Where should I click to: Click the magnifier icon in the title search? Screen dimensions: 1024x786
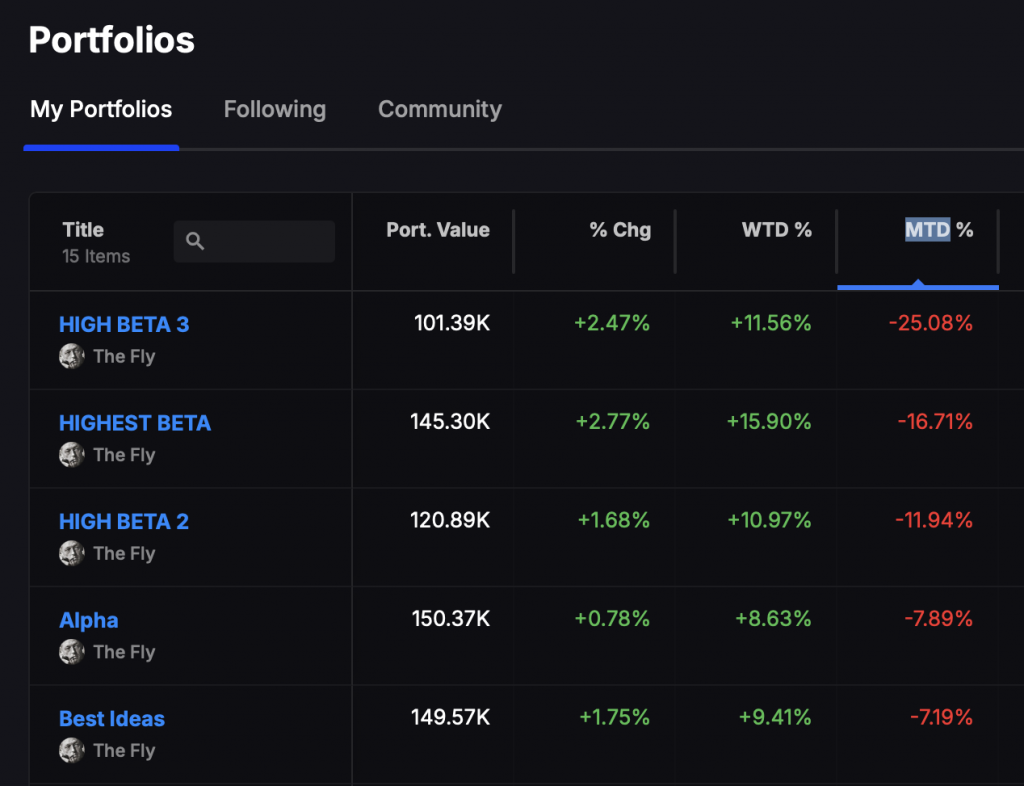coord(195,241)
